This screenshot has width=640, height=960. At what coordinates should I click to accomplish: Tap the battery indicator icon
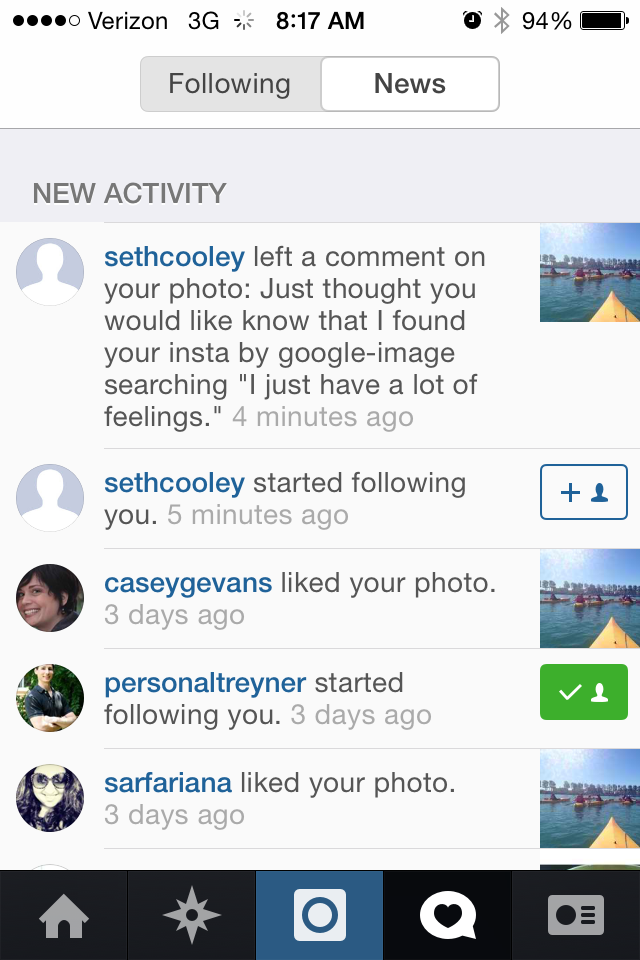pyautogui.click(x=604, y=21)
